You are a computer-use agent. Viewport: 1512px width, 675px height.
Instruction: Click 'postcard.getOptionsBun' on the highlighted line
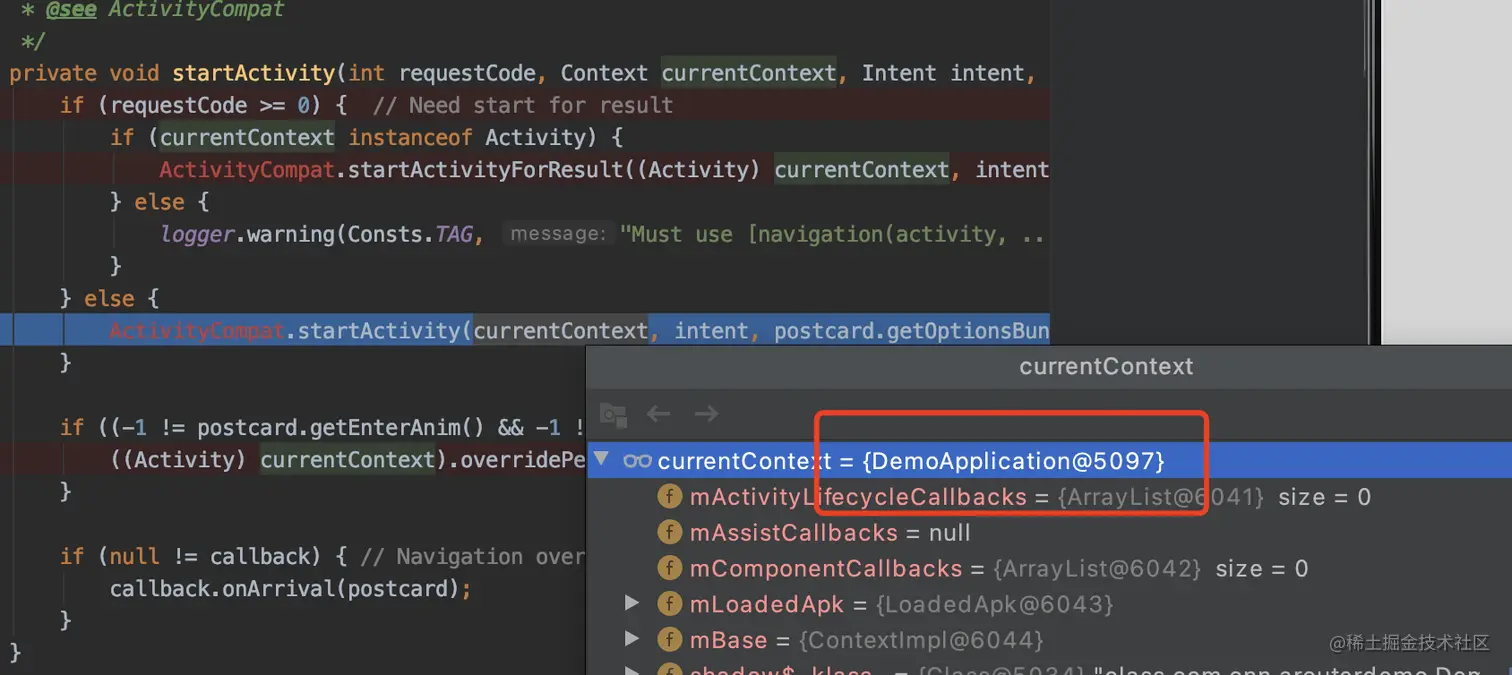coord(911,330)
